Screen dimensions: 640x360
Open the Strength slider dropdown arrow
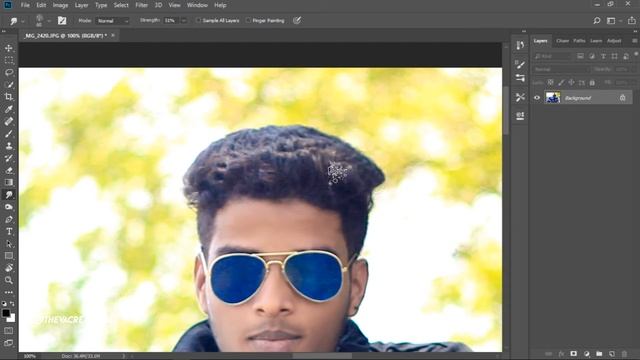point(184,20)
